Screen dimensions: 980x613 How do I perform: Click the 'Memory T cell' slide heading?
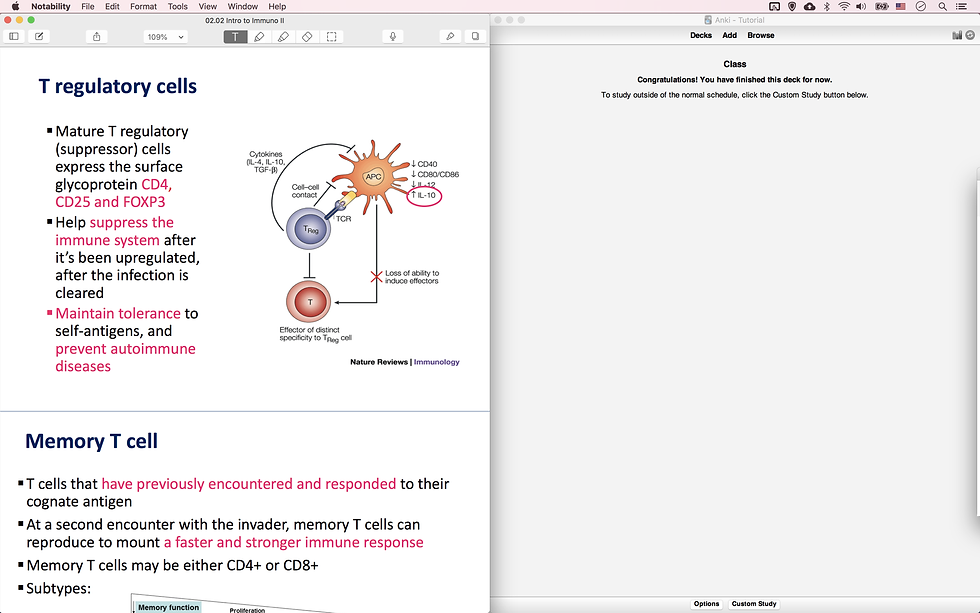[x=91, y=441]
